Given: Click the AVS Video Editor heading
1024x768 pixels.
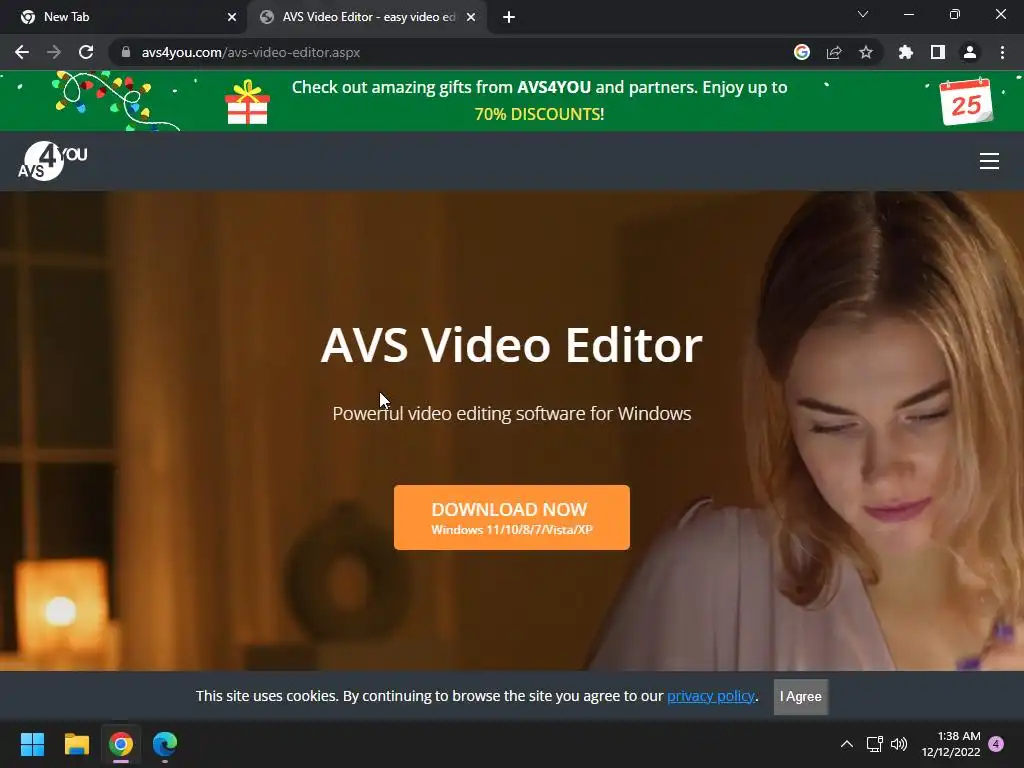Looking at the screenshot, I should pos(511,344).
